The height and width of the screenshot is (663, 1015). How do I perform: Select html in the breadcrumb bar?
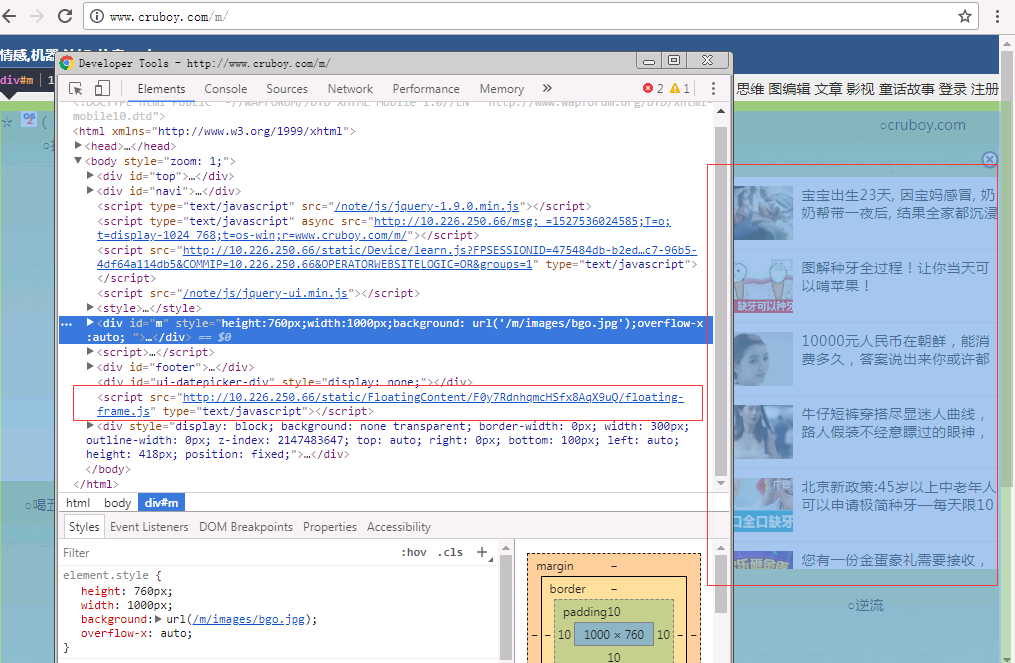pos(78,502)
